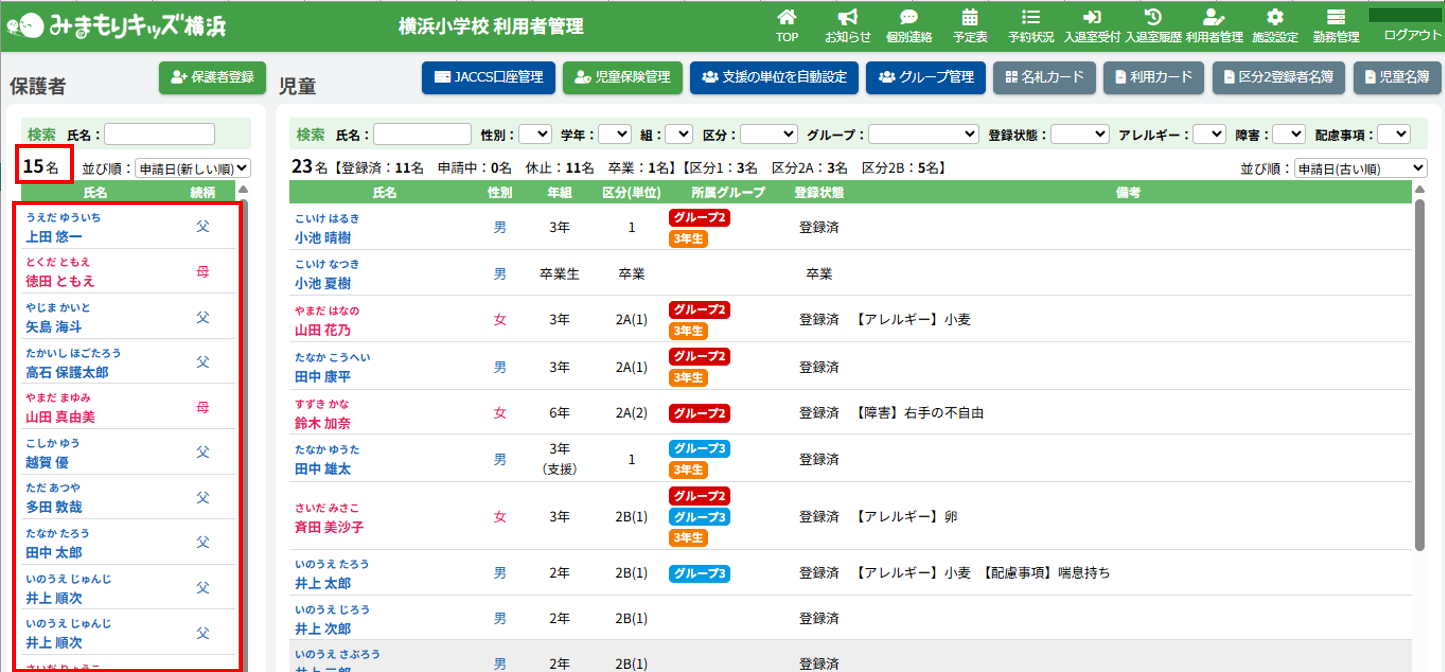
Task: Expand the 性別 filter dropdown
Action: click(x=535, y=134)
